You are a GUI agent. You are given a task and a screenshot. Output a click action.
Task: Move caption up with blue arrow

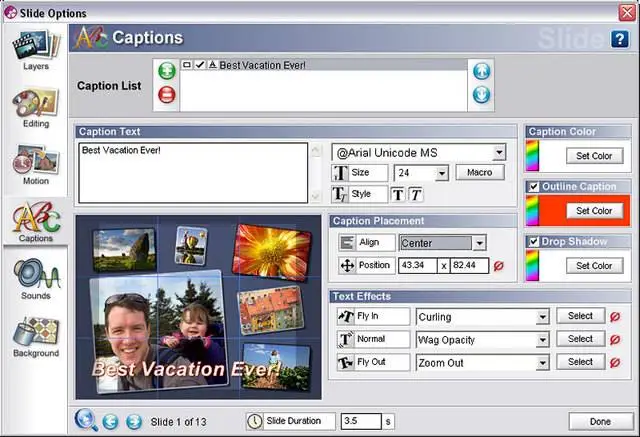click(x=482, y=71)
